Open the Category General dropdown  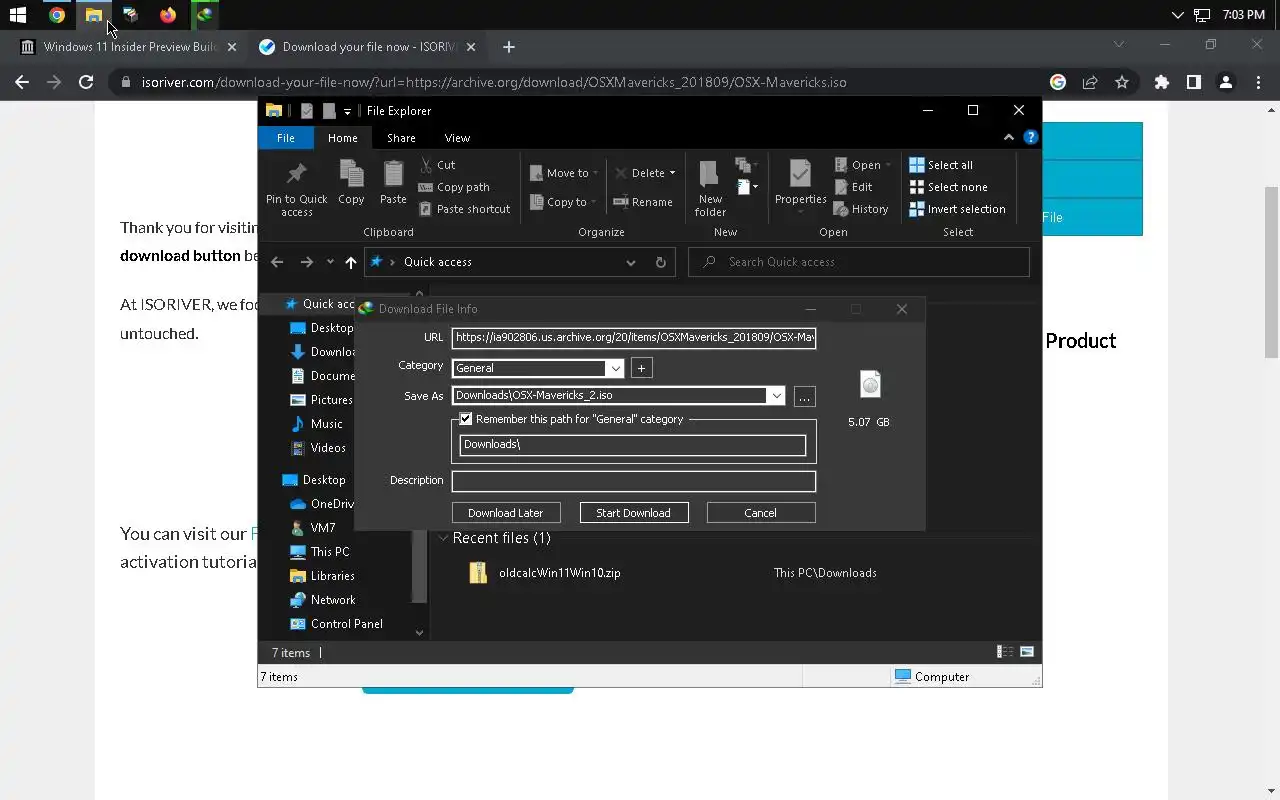coord(615,368)
